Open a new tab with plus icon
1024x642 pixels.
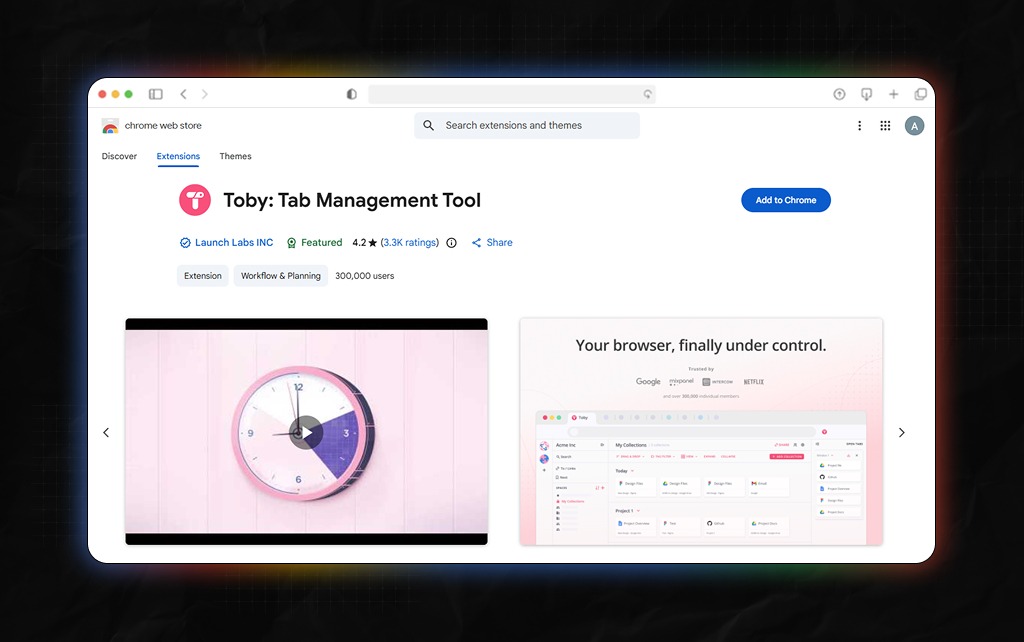point(893,94)
